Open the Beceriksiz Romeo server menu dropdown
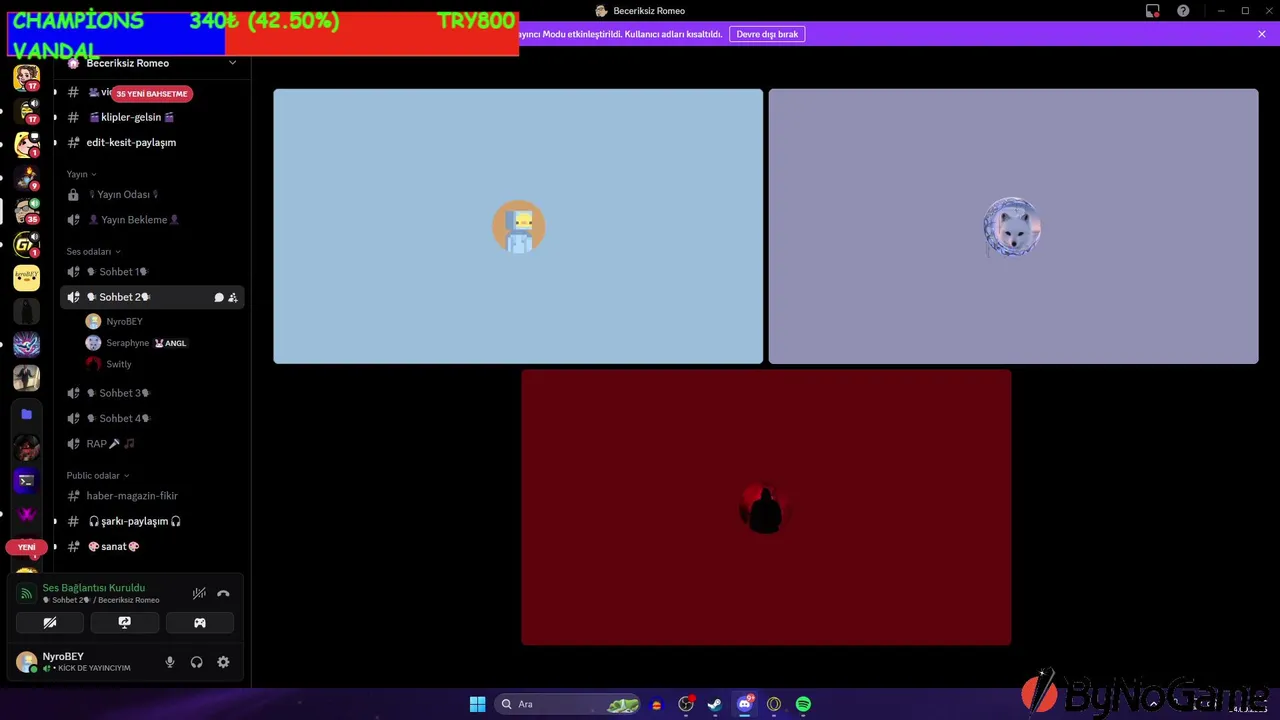This screenshot has width=1280, height=720. click(x=232, y=63)
